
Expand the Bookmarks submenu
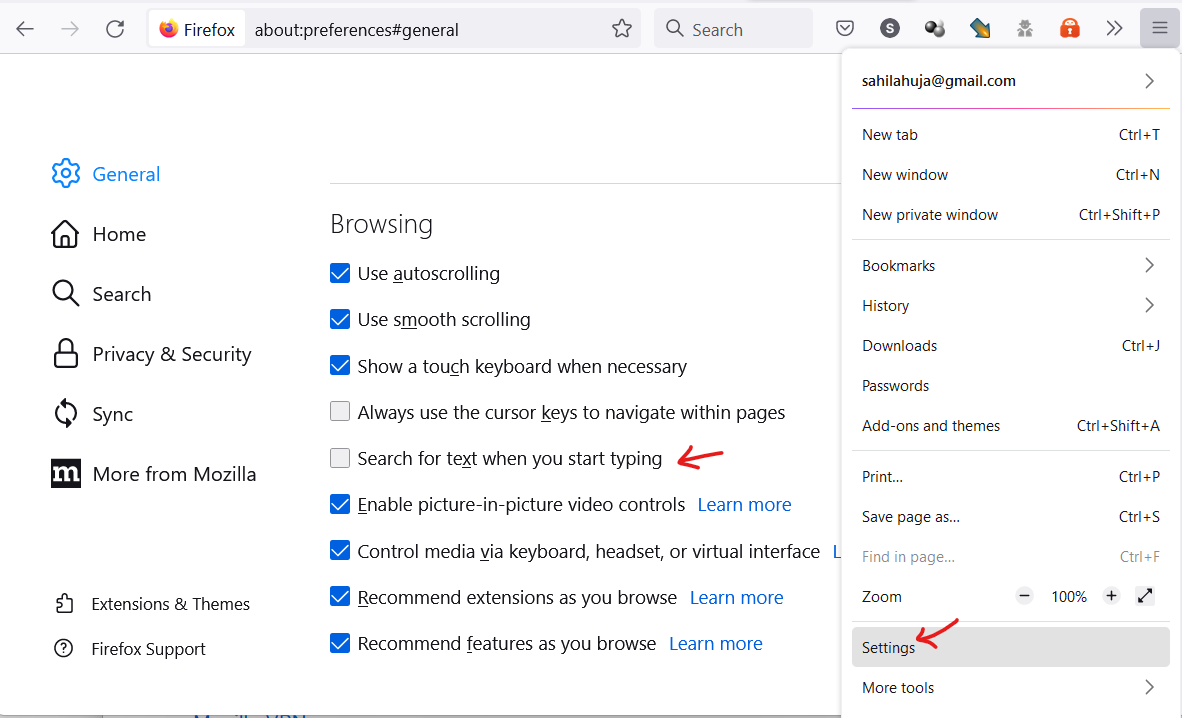click(x=1010, y=266)
